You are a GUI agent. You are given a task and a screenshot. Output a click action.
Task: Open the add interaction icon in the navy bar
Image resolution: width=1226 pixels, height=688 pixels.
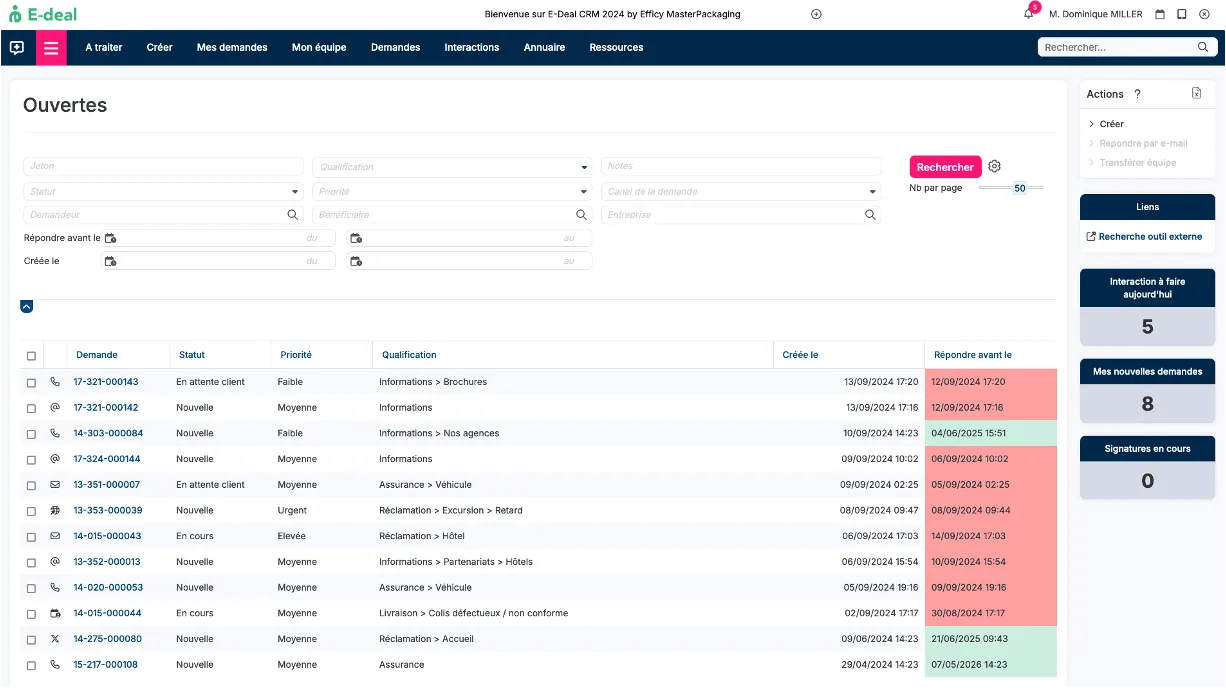(16, 47)
